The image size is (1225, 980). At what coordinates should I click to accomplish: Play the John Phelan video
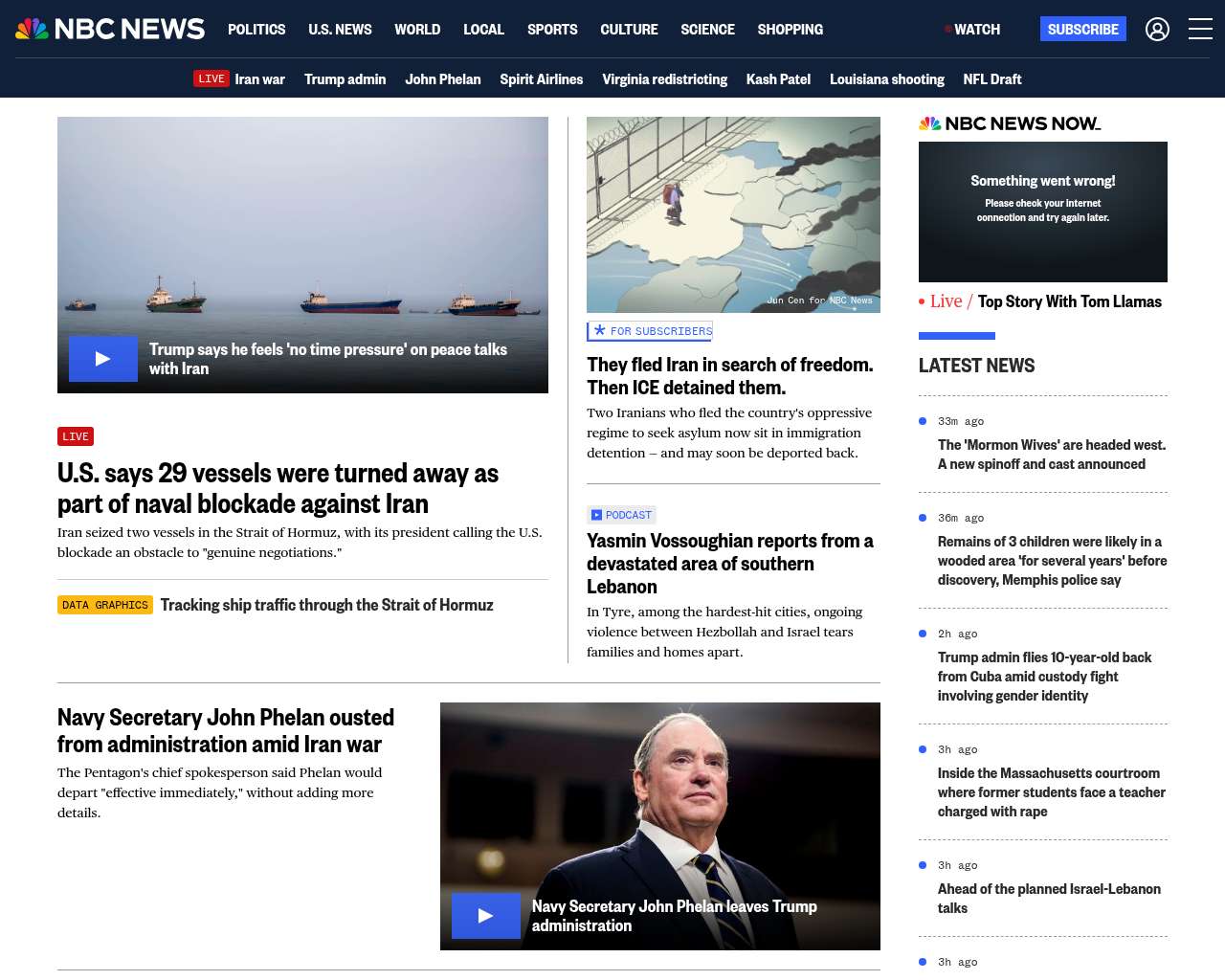(485, 916)
